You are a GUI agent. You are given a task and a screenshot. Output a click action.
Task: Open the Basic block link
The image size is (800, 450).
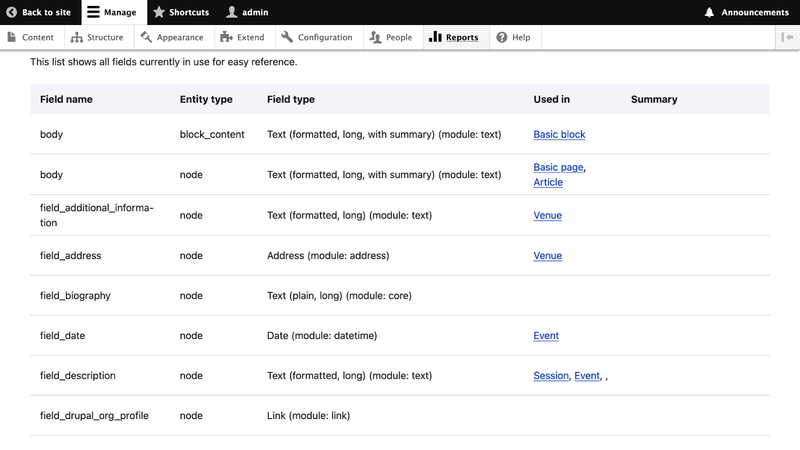coord(559,134)
